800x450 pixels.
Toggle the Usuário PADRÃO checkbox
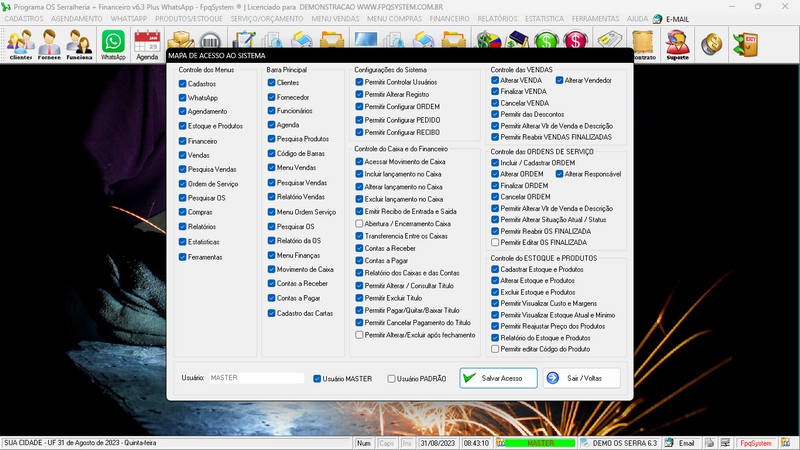tap(393, 379)
